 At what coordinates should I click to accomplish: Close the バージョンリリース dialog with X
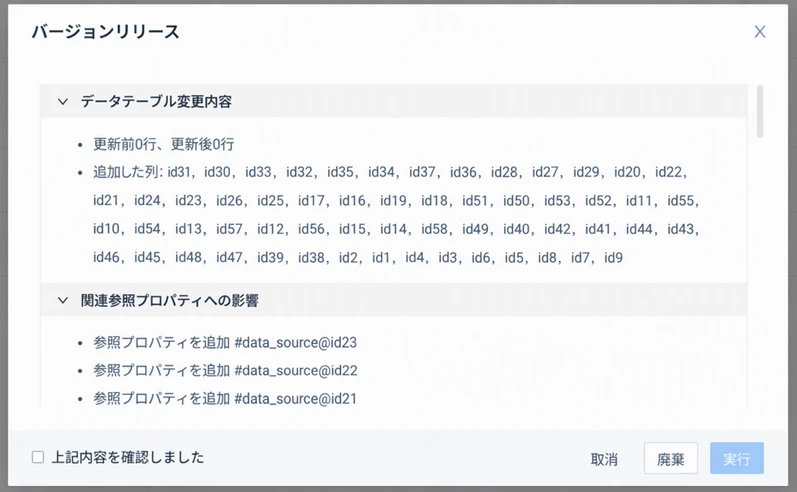pyautogui.click(x=759, y=32)
